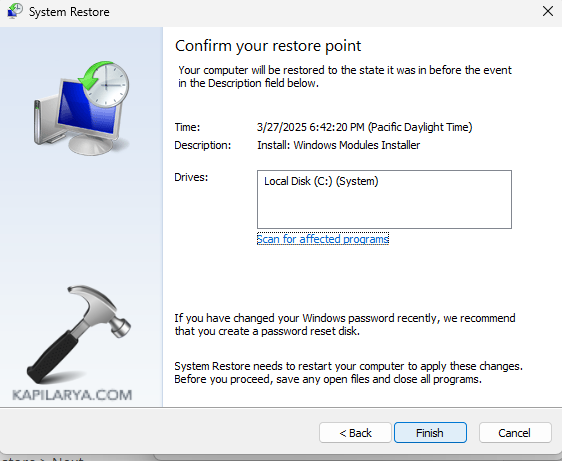Image resolution: width=562 pixels, height=461 pixels.
Task: Click the System Restore title bar icon
Action: click(x=15, y=11)
